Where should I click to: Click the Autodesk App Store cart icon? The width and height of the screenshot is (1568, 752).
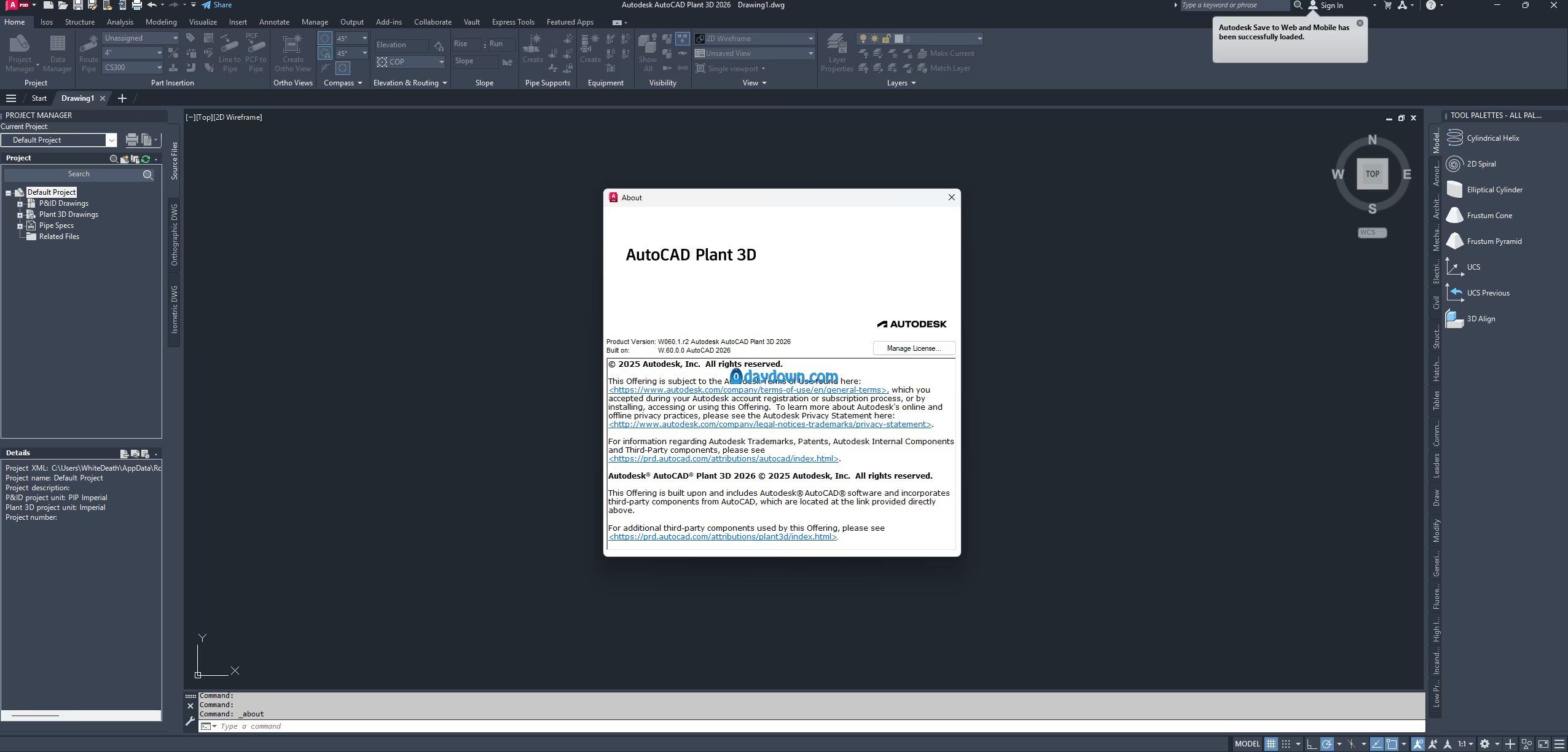[1387, 5]
